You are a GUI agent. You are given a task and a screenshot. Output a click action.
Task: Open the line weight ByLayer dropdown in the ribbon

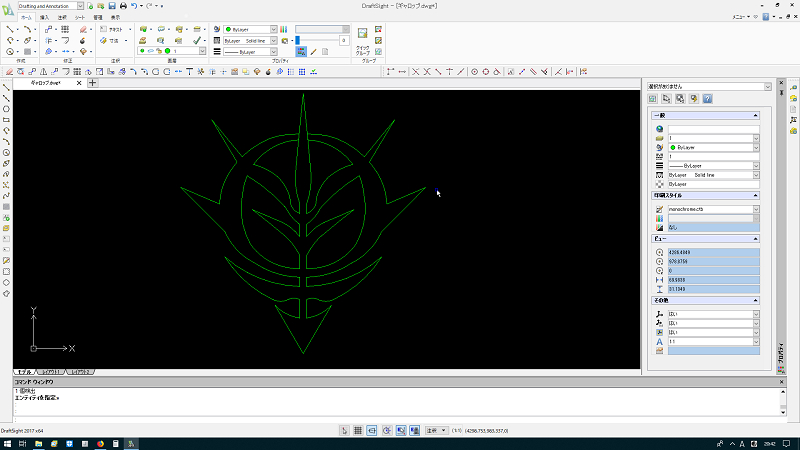273,52
